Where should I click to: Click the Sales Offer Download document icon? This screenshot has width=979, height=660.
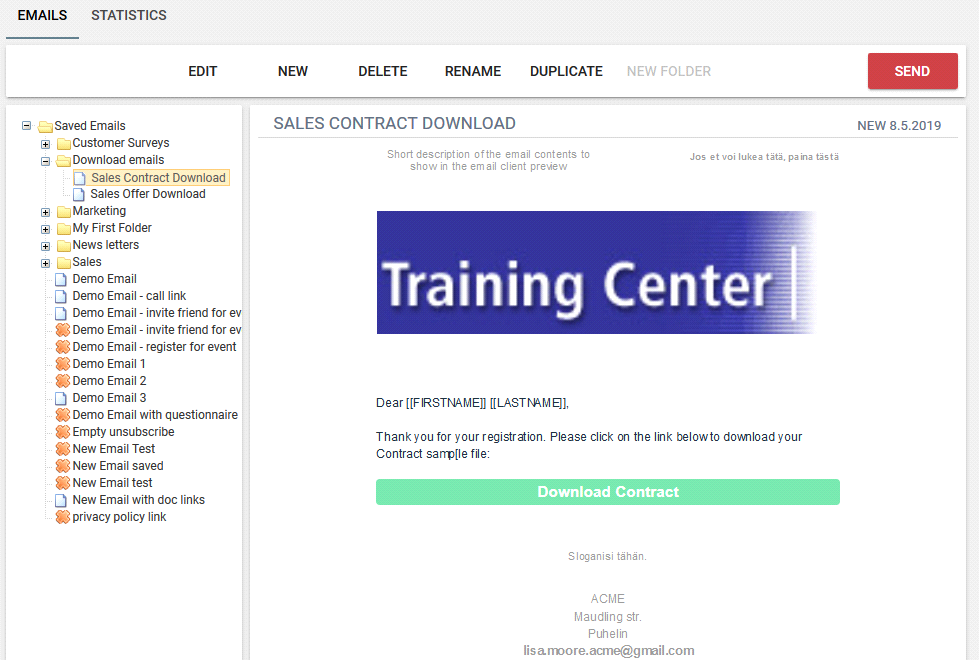[79, 194]
